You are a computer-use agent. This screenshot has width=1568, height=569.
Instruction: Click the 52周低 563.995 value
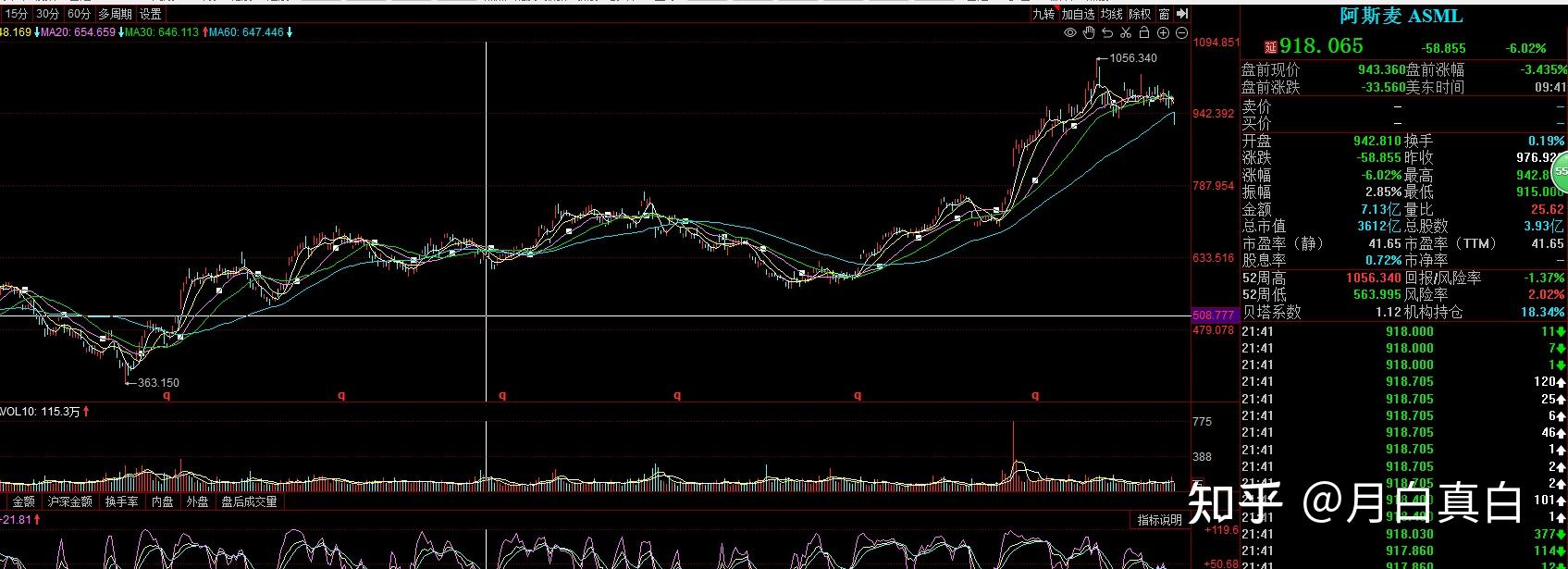coord(1377,294)
